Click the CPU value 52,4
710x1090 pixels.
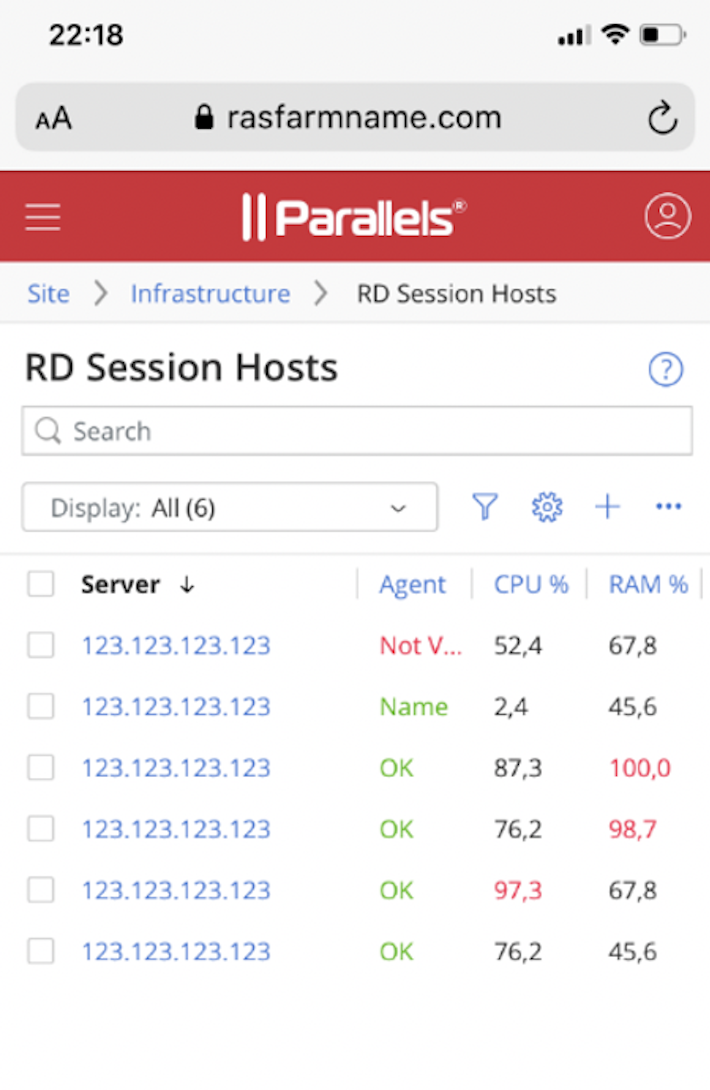pos(518,646)
